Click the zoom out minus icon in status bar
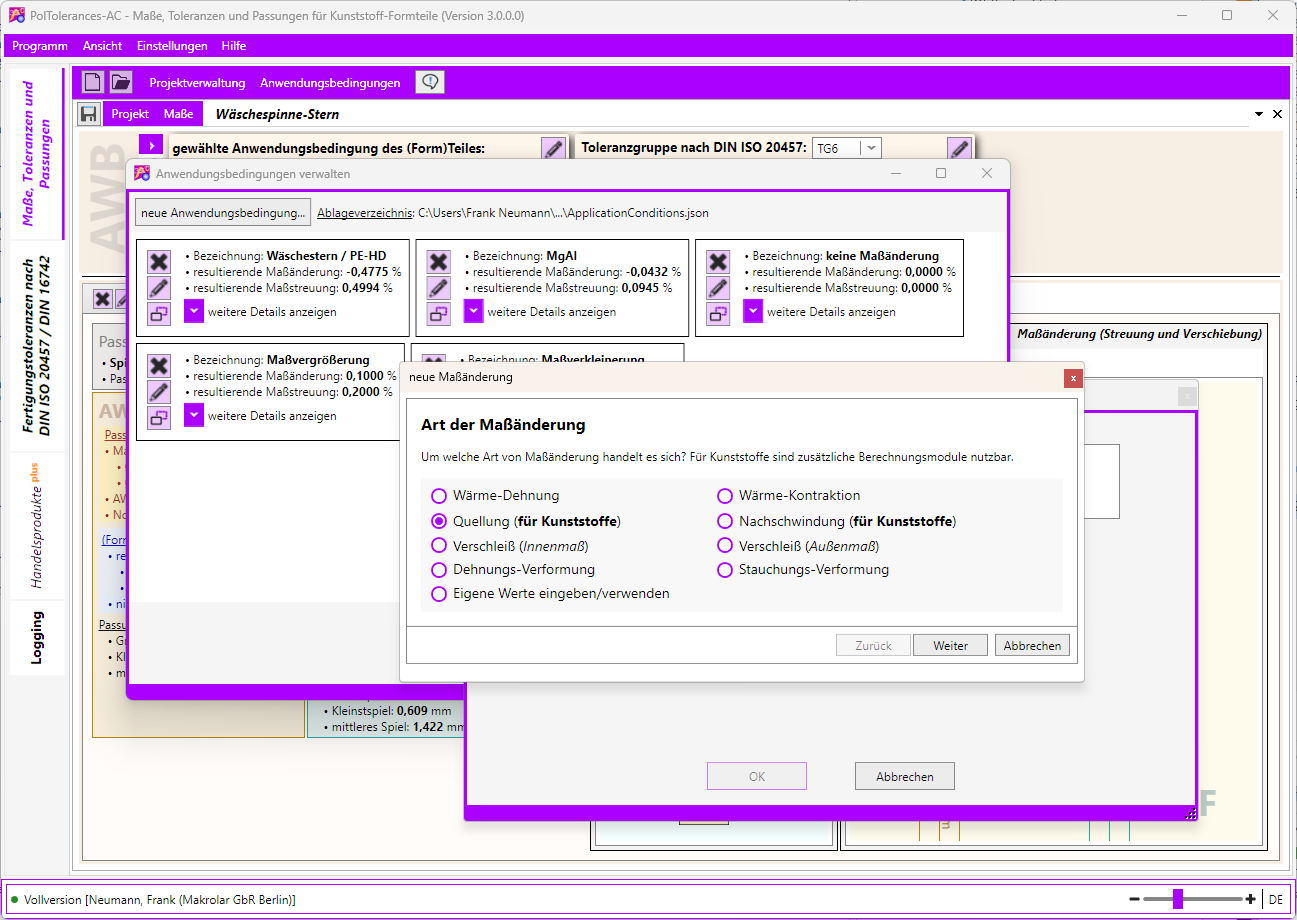1297x920 pixels. 1135,899
